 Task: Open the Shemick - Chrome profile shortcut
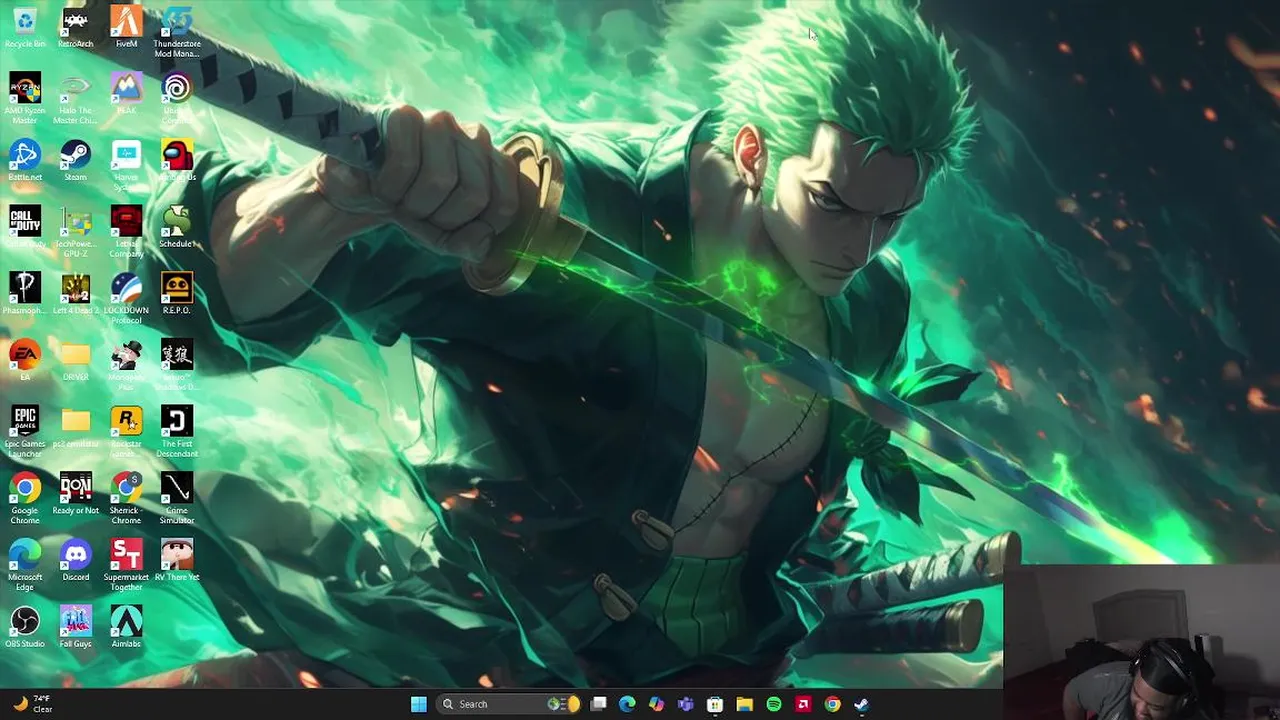(126, 498)
